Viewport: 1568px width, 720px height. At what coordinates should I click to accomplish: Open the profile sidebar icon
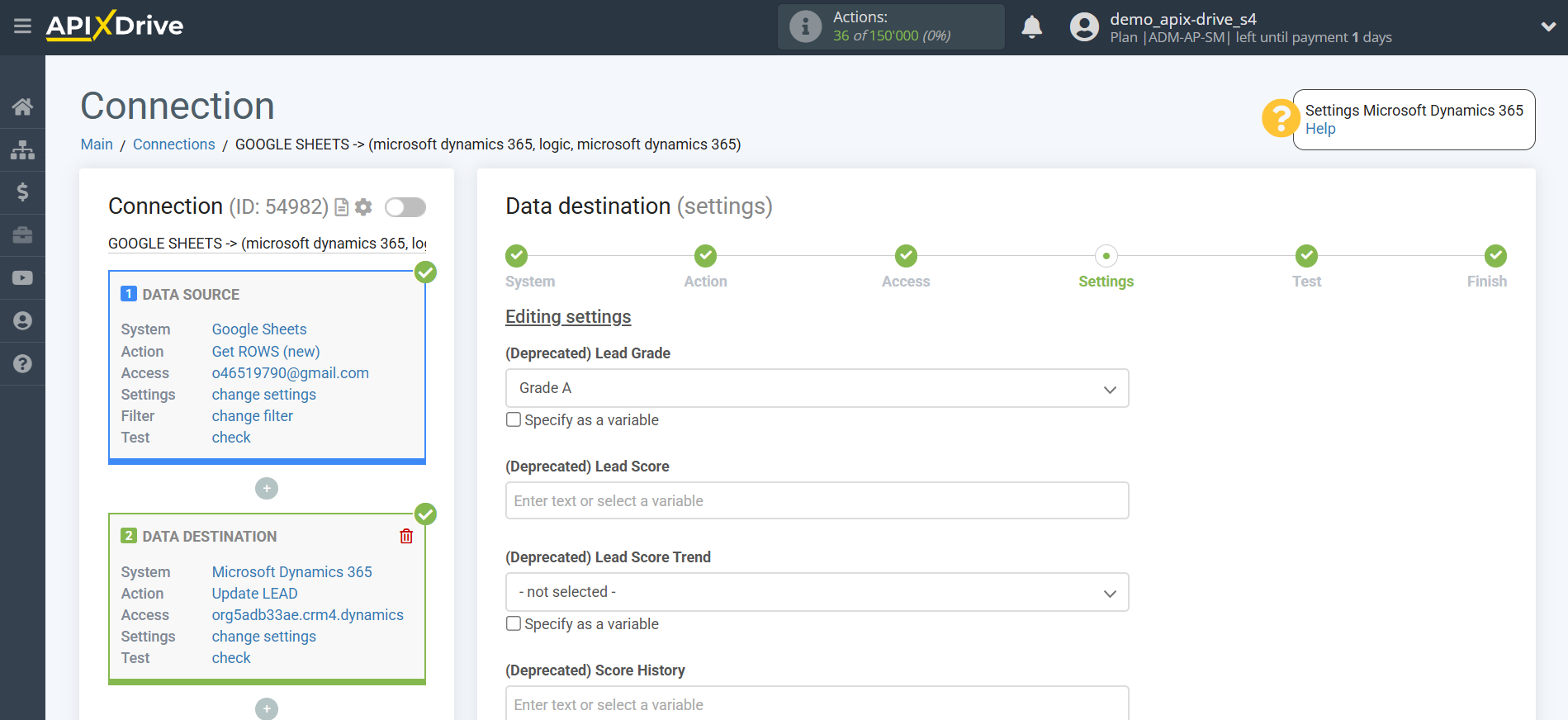point(22,321)
